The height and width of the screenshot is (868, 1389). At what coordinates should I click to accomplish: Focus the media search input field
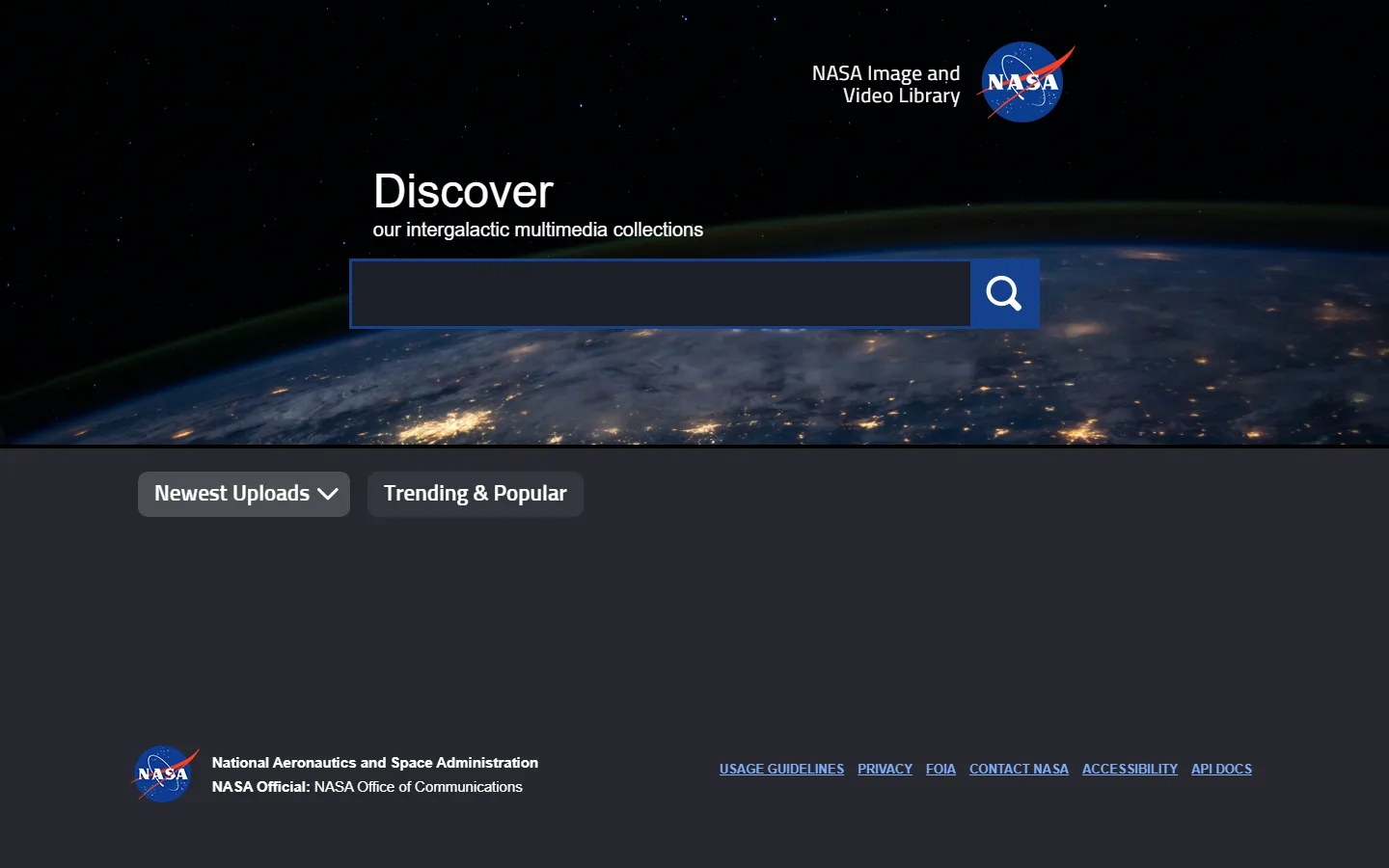pyautogui.click(x=661, y=293)
